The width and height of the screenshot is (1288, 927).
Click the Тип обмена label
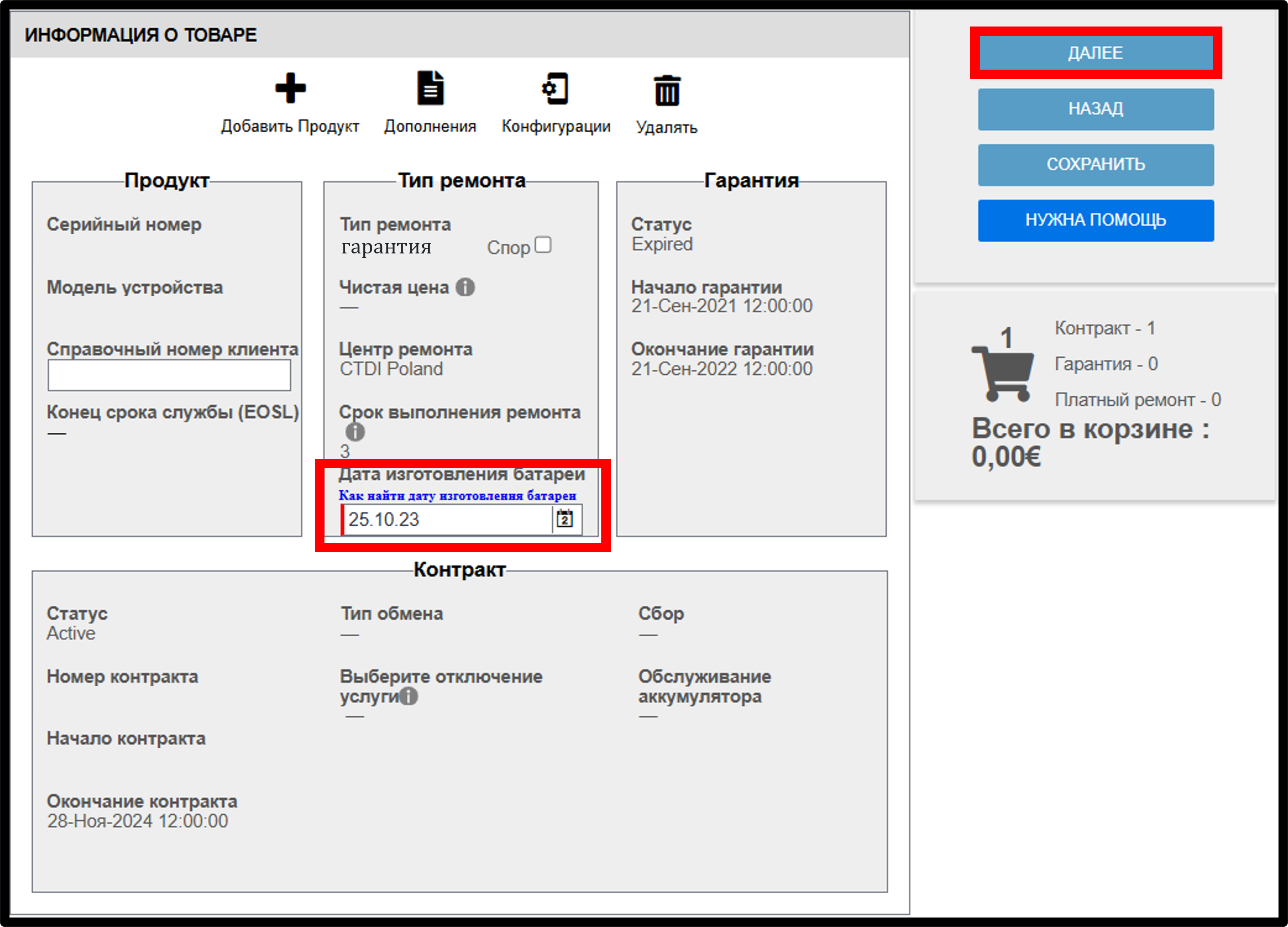[x=392, y=614]
